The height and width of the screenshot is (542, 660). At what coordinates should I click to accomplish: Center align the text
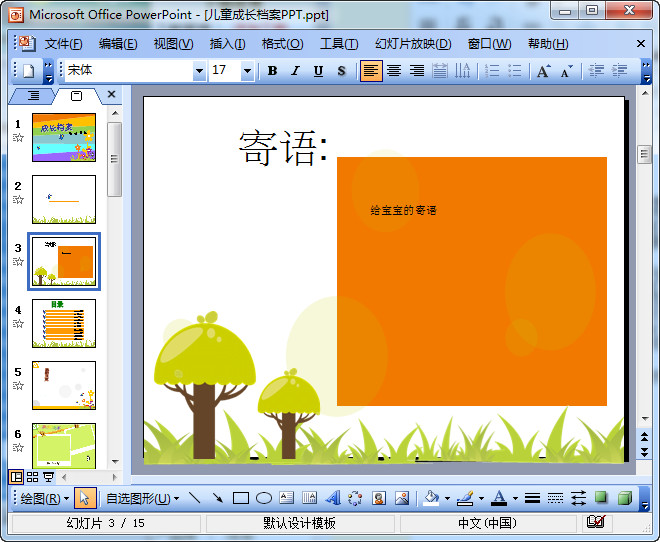pyautogui.click(x=394, y=71)
